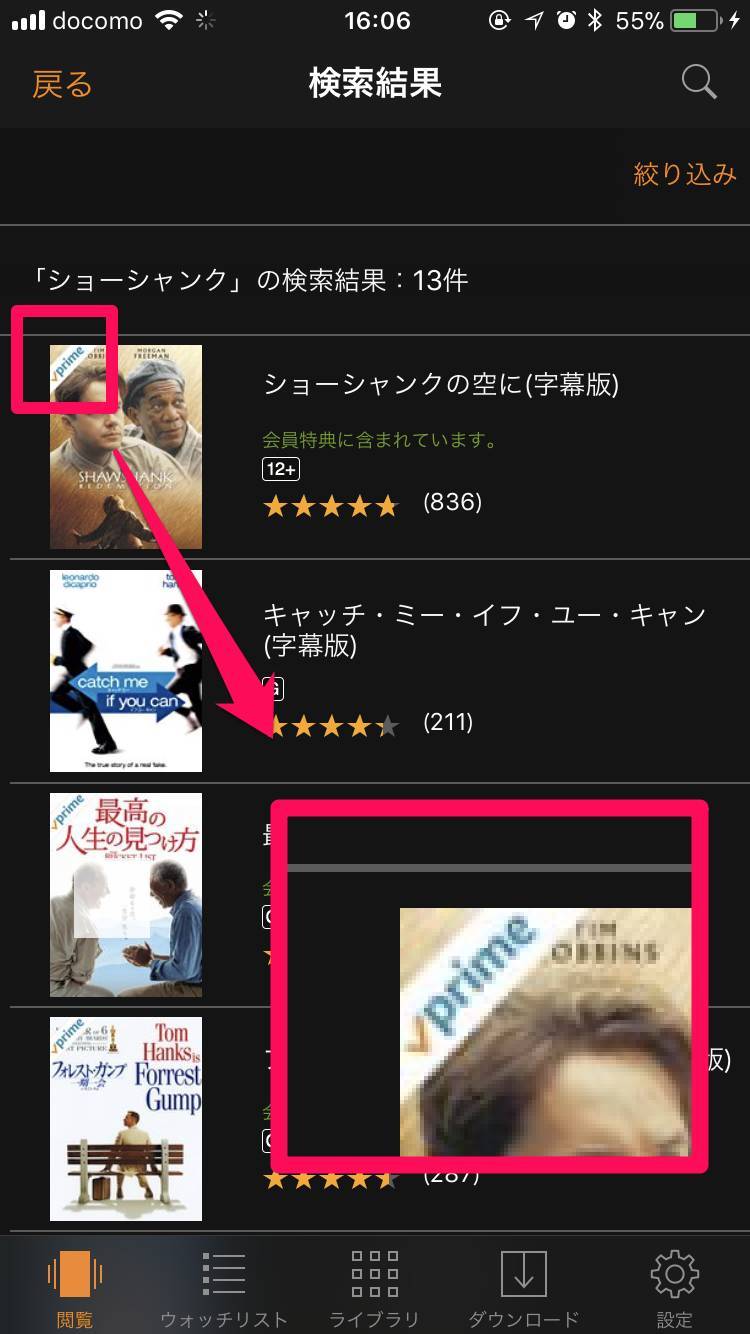Open the 設定 settings gear icon
Image resolution: width=750 pixels, height=1334 pixels.
pos(674,1274)
